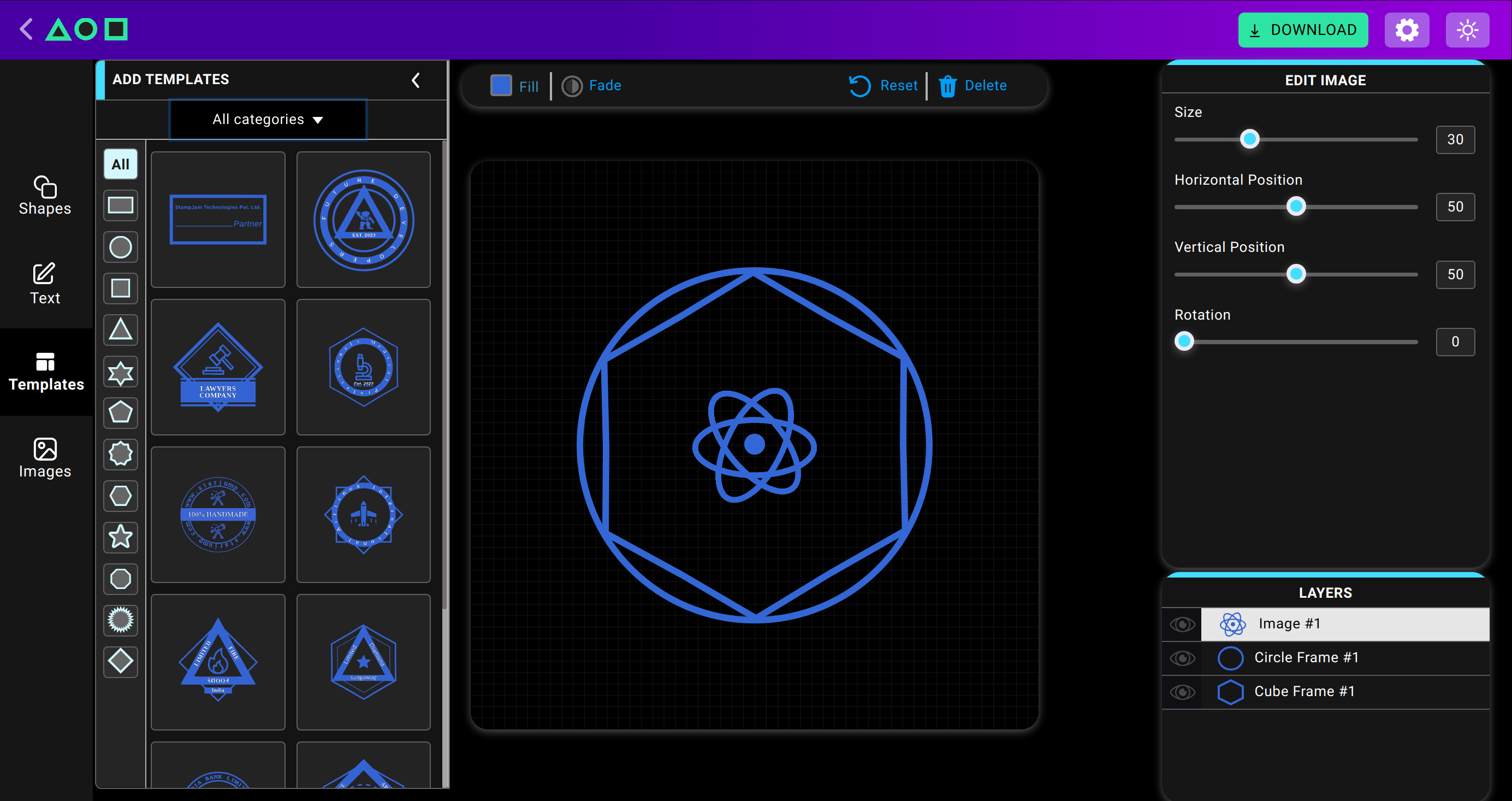Collapse the Add Templates panel
Viewport: 1512px width, 801px height.
coord(416,80)
